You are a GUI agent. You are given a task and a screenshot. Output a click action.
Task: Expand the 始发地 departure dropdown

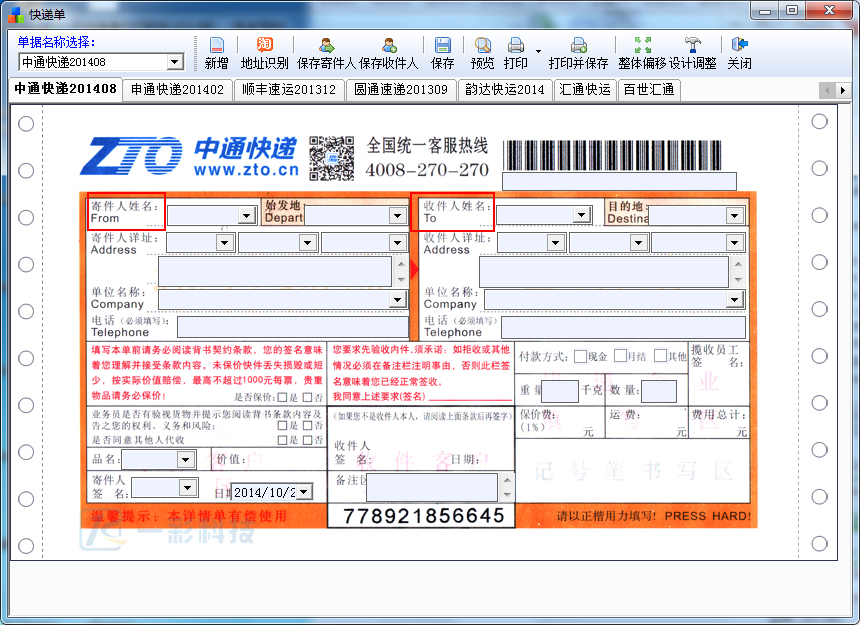(398, 215)
